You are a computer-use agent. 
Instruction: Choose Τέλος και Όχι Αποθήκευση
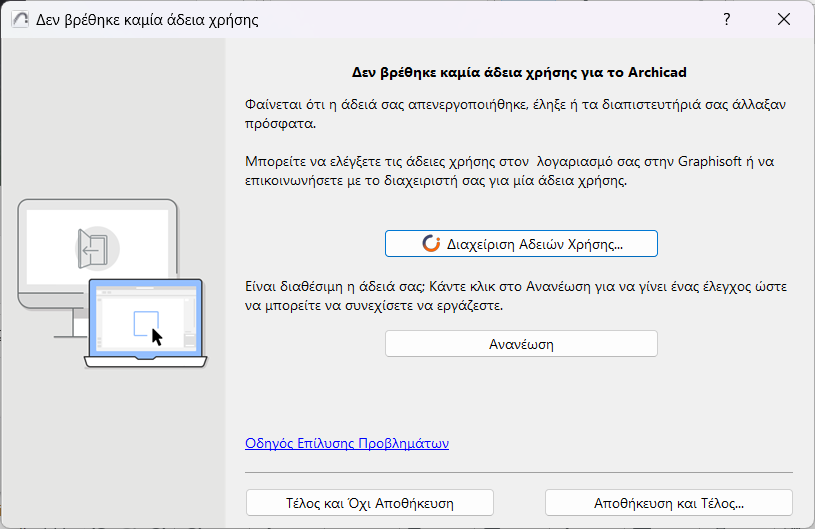370,503
